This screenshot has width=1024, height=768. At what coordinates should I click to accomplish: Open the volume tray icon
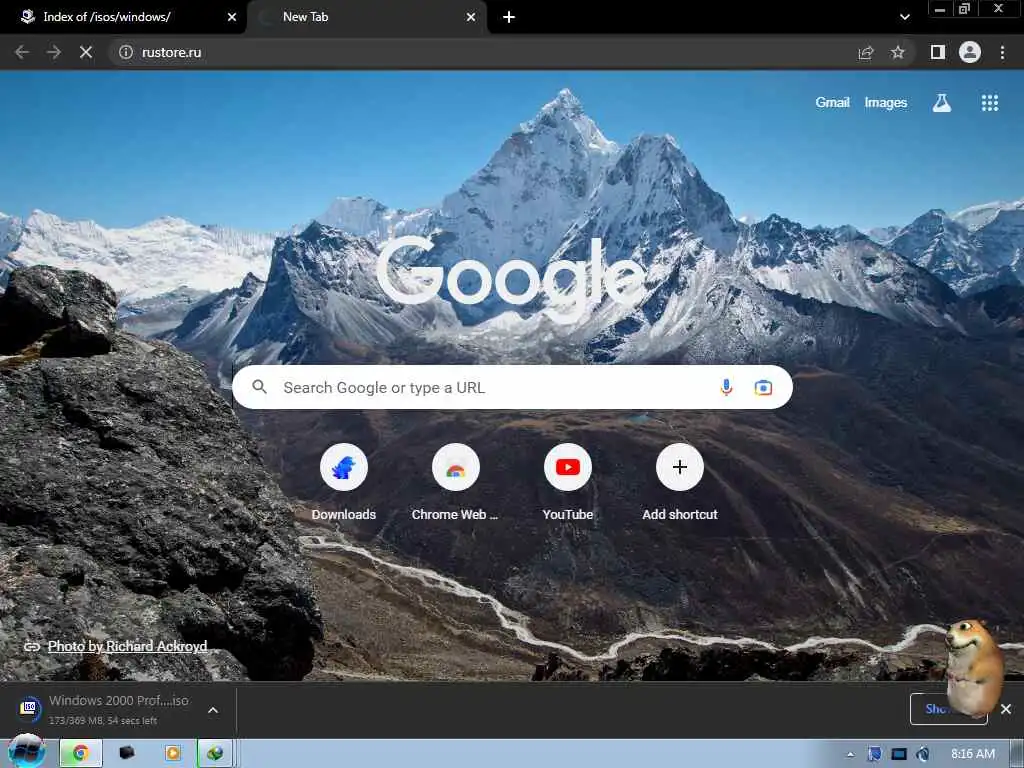923,754
